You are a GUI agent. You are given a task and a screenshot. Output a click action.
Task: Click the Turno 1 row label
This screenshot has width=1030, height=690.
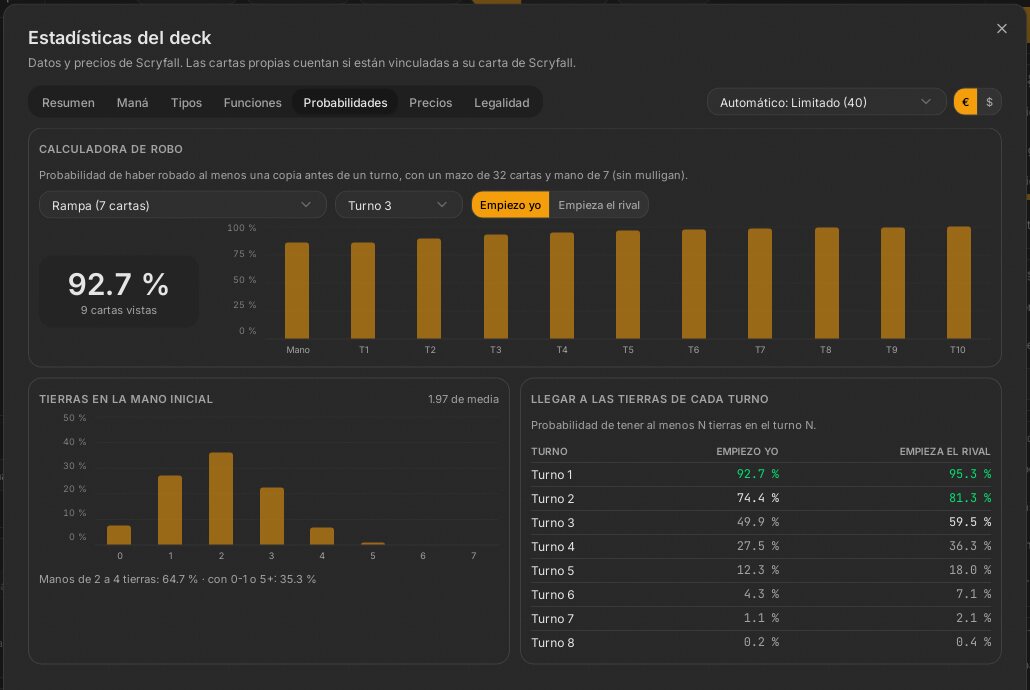pyautogui.click(x=552, y=474)
